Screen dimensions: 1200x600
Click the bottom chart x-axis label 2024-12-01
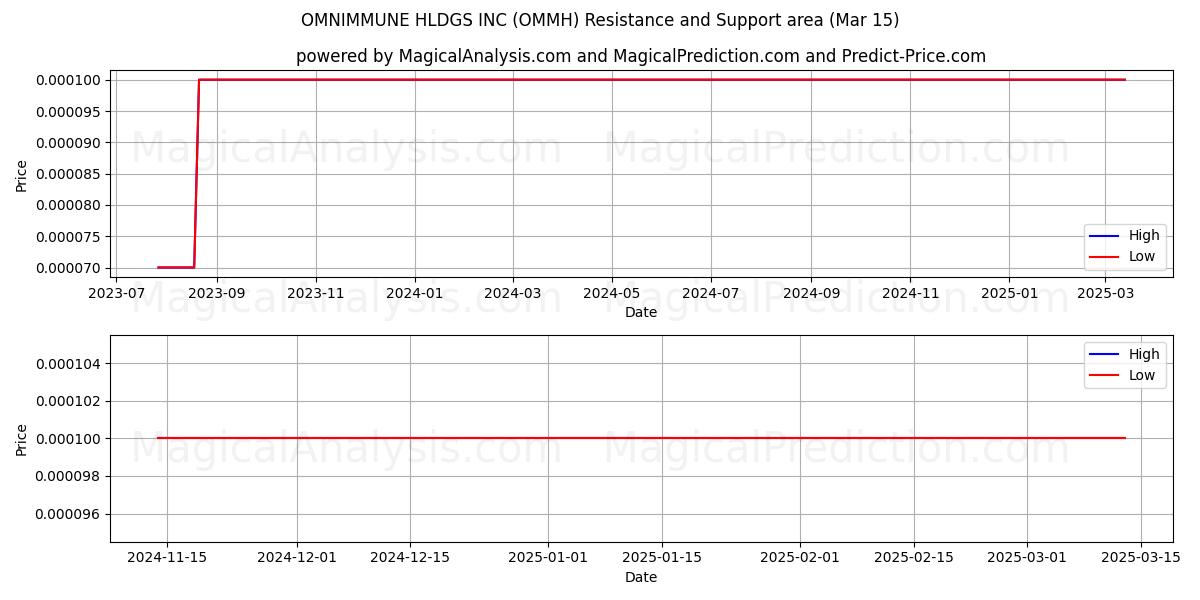[297, 558]
